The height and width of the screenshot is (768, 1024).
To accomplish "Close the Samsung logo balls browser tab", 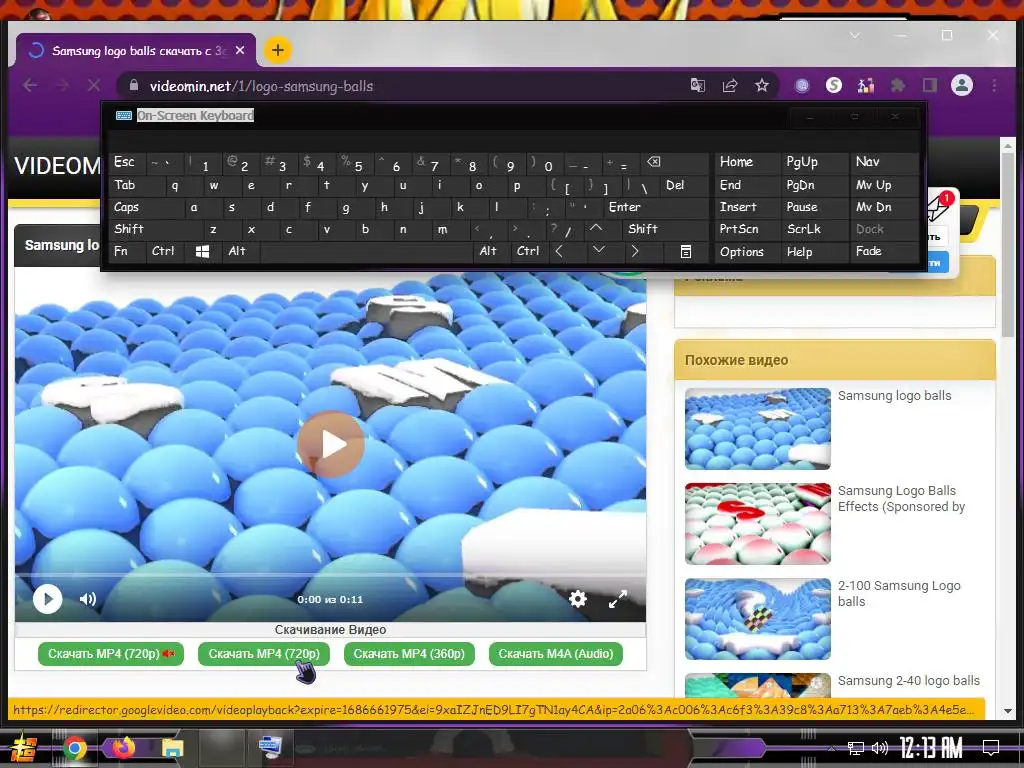I will pyautogui.click(x=240, y=50).
